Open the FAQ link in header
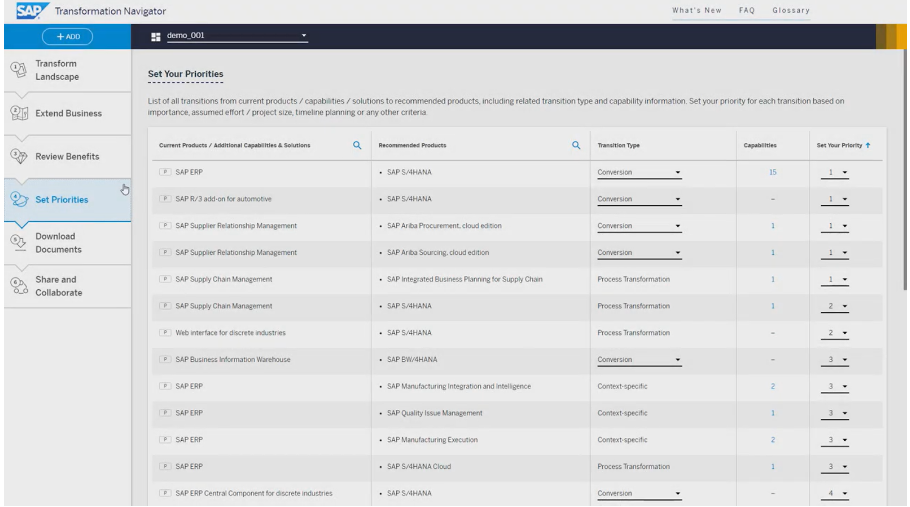Viewport: 910px width, 507px height. pos(748,10)
